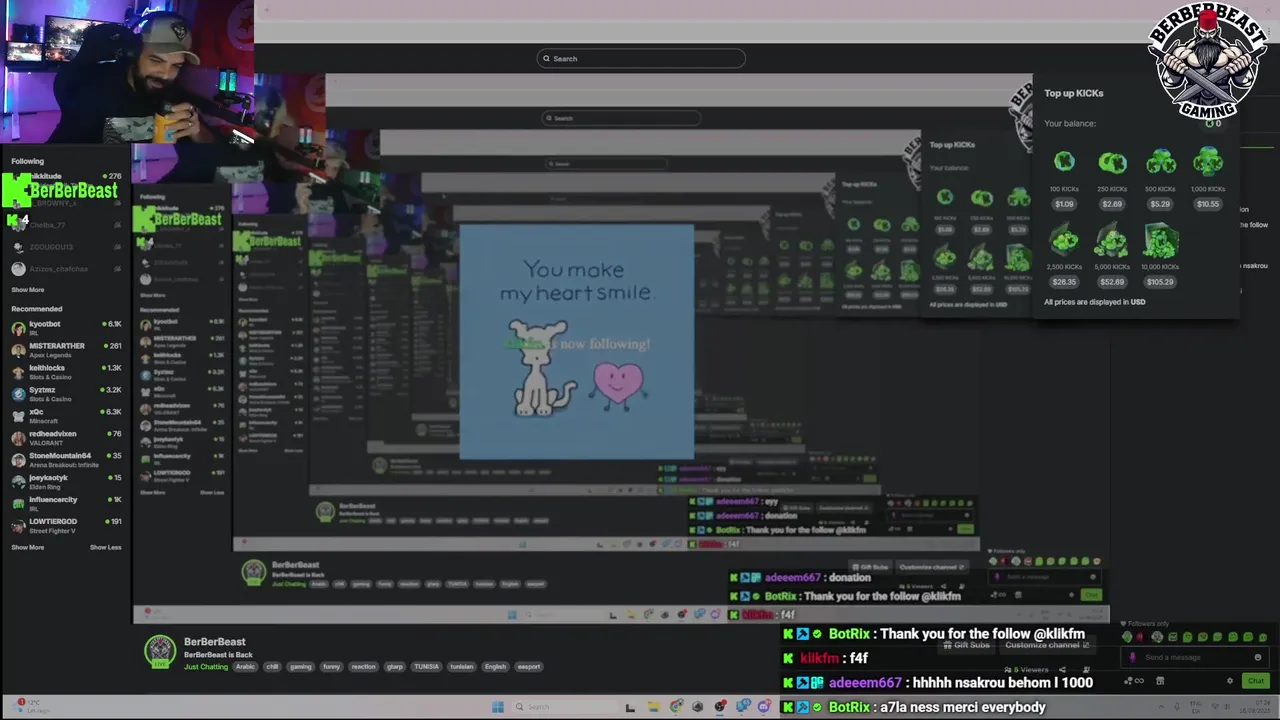The image size is (1280, 720).
Task: Open redheadvixen recommended channel
Action: (66, 437)
